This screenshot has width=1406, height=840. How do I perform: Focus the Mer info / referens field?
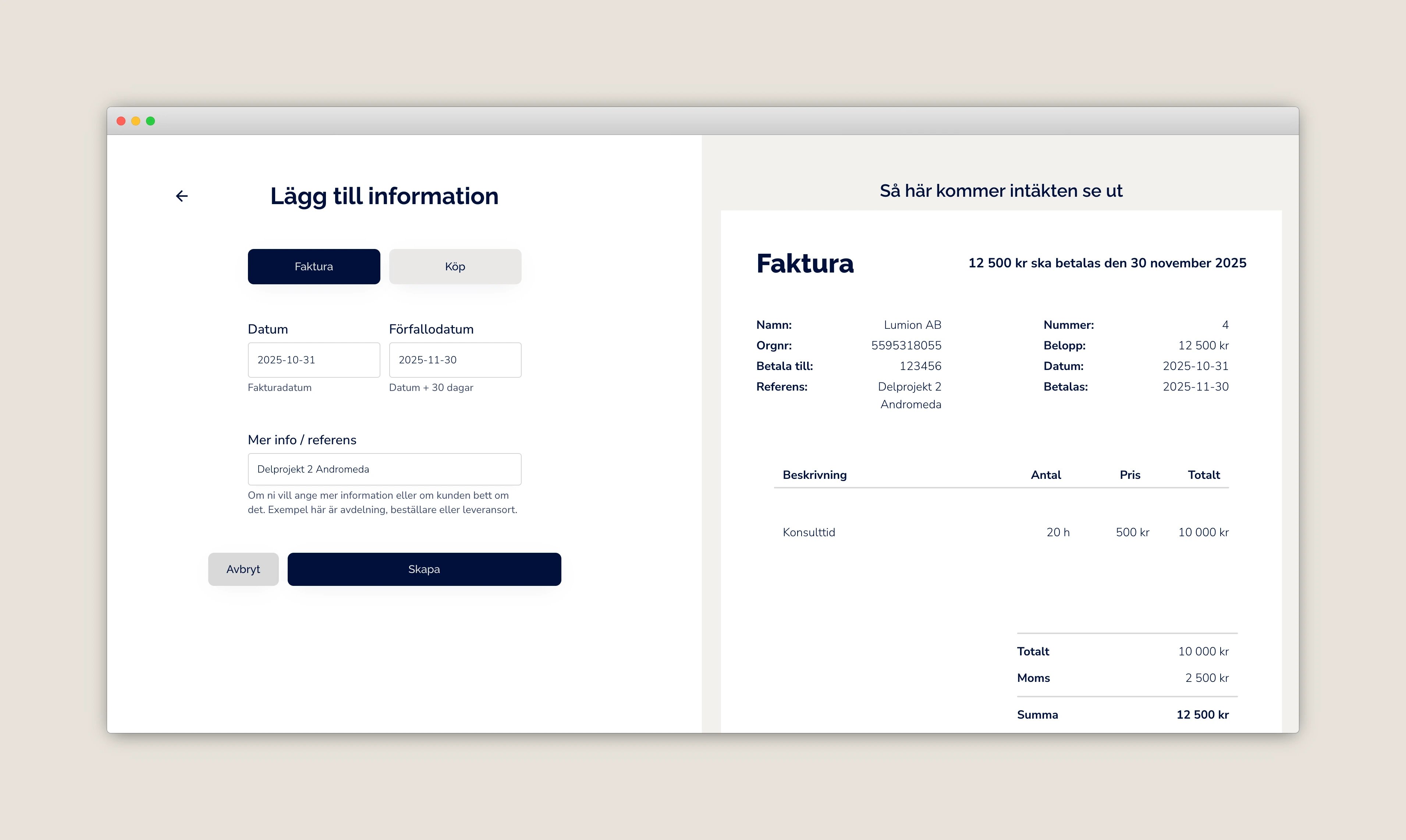click(x=384, y=469)
